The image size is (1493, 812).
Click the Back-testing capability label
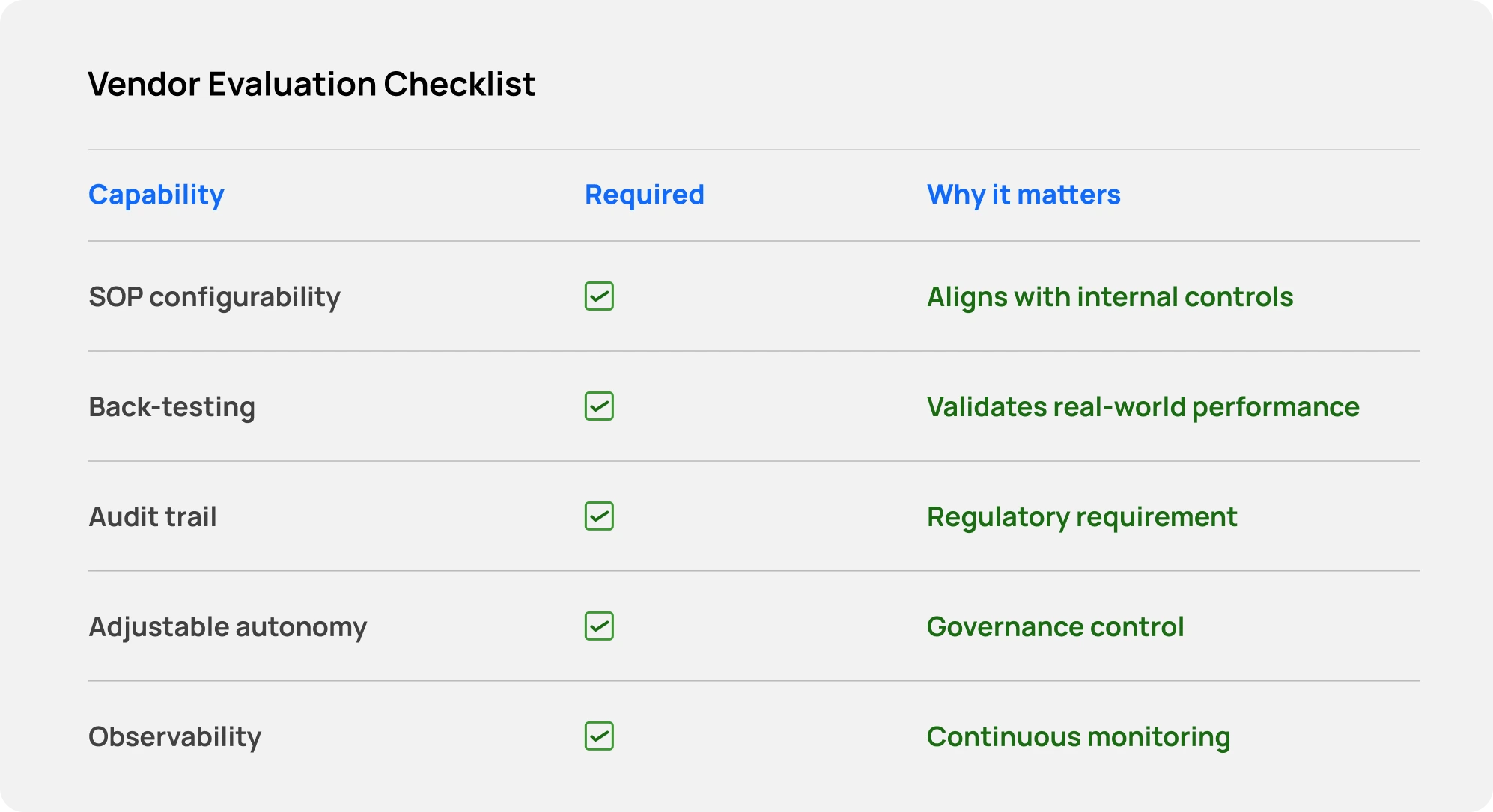[x=171, y=407]
